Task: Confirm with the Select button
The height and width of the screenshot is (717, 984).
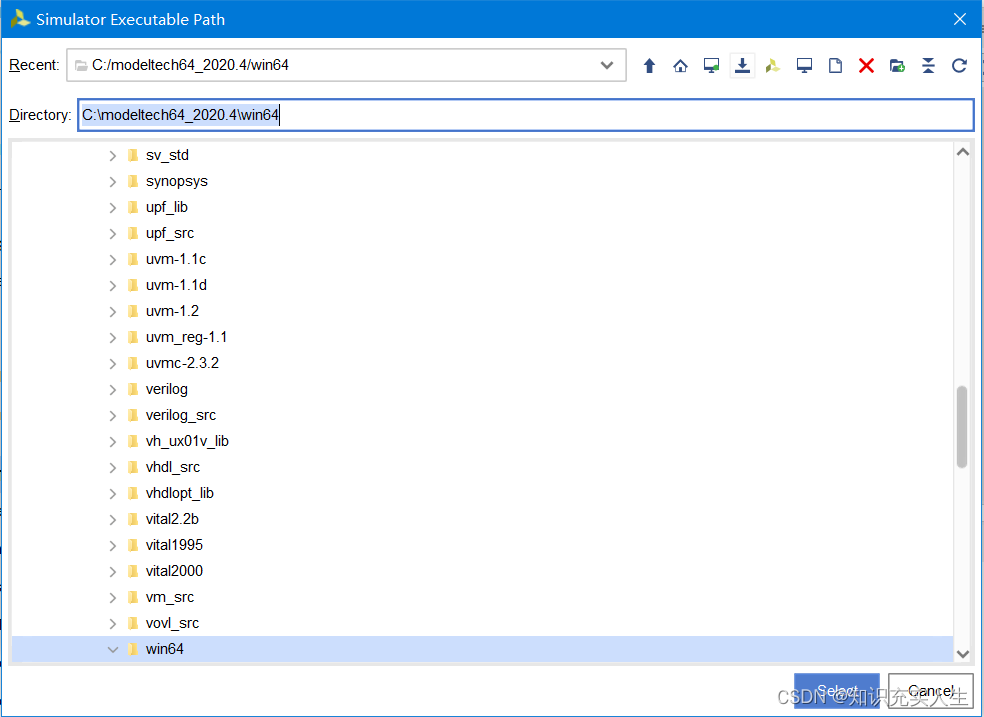Action: 837,691
